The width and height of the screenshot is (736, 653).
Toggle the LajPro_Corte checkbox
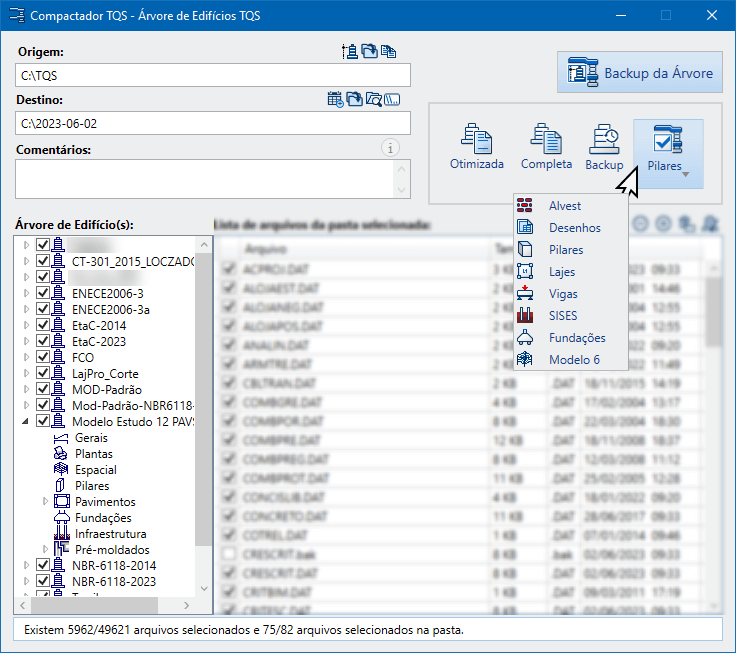pos(42,374)
